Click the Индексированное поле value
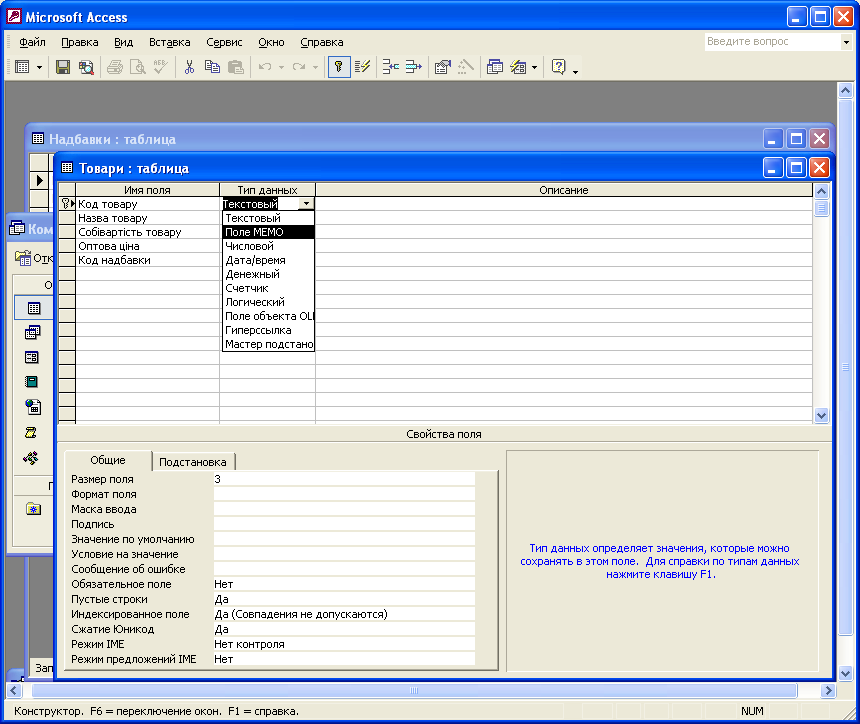 (344, 614)
